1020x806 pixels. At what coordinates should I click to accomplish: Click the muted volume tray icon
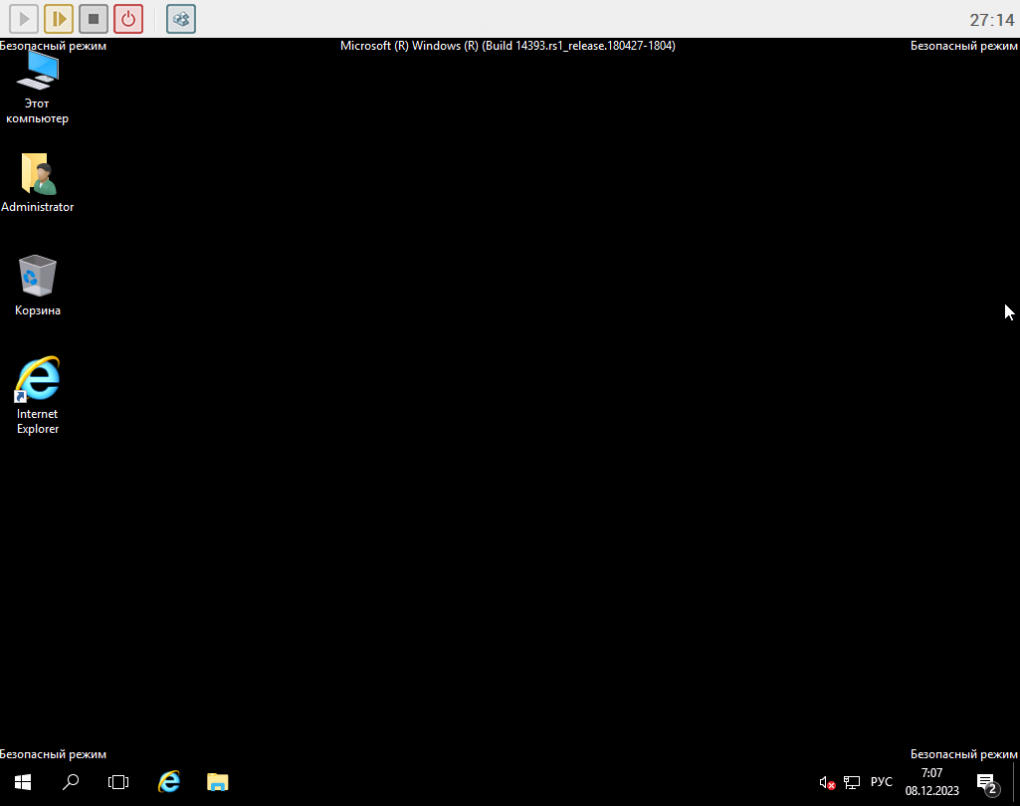(x=827, y=783)
